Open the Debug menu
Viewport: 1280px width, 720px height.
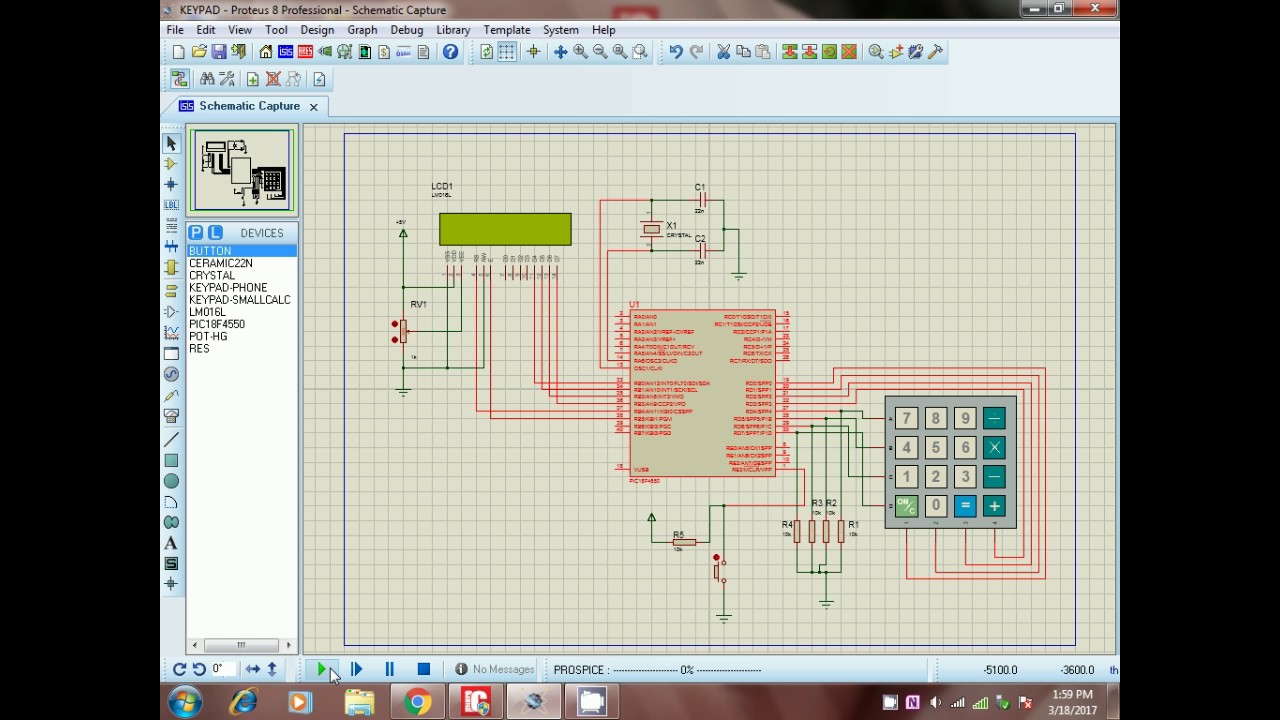pyautogui.click(x=407, y=30)
